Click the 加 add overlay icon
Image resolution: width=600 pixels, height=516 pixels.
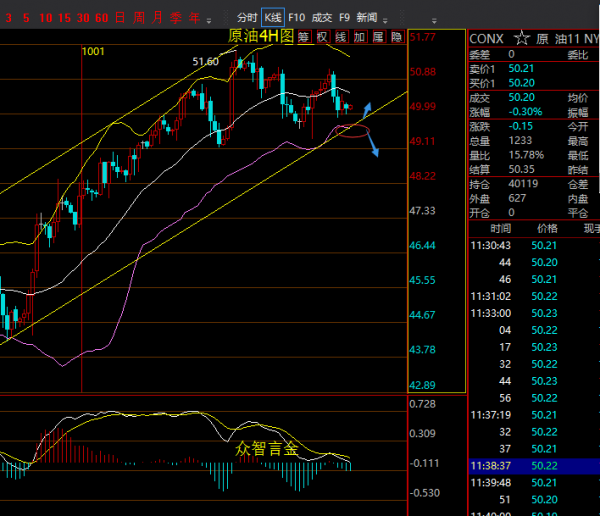pos(360,37)
